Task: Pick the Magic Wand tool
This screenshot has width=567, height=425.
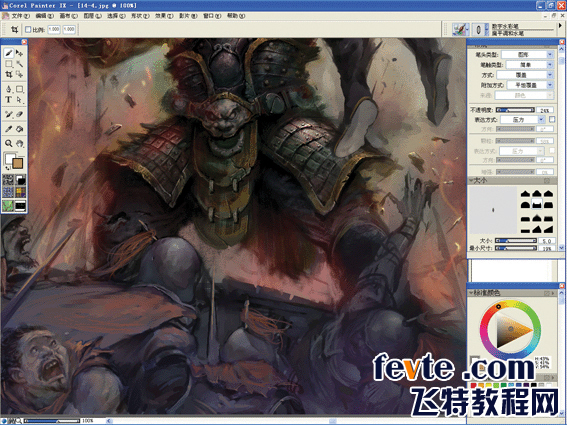Action: click(19, 64)
